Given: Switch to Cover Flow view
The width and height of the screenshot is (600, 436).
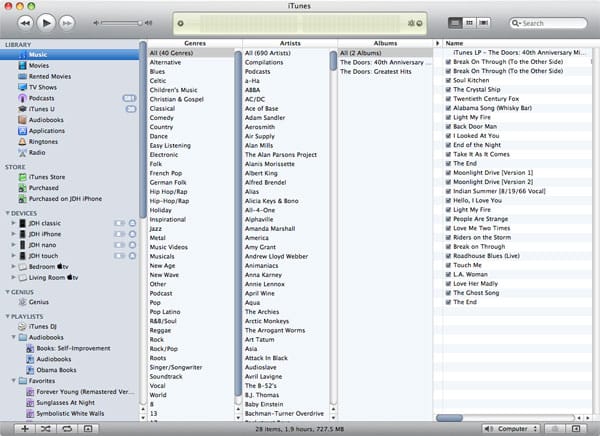Looking at the screenshot, I should pyautogui.click(x=483, y=23).
